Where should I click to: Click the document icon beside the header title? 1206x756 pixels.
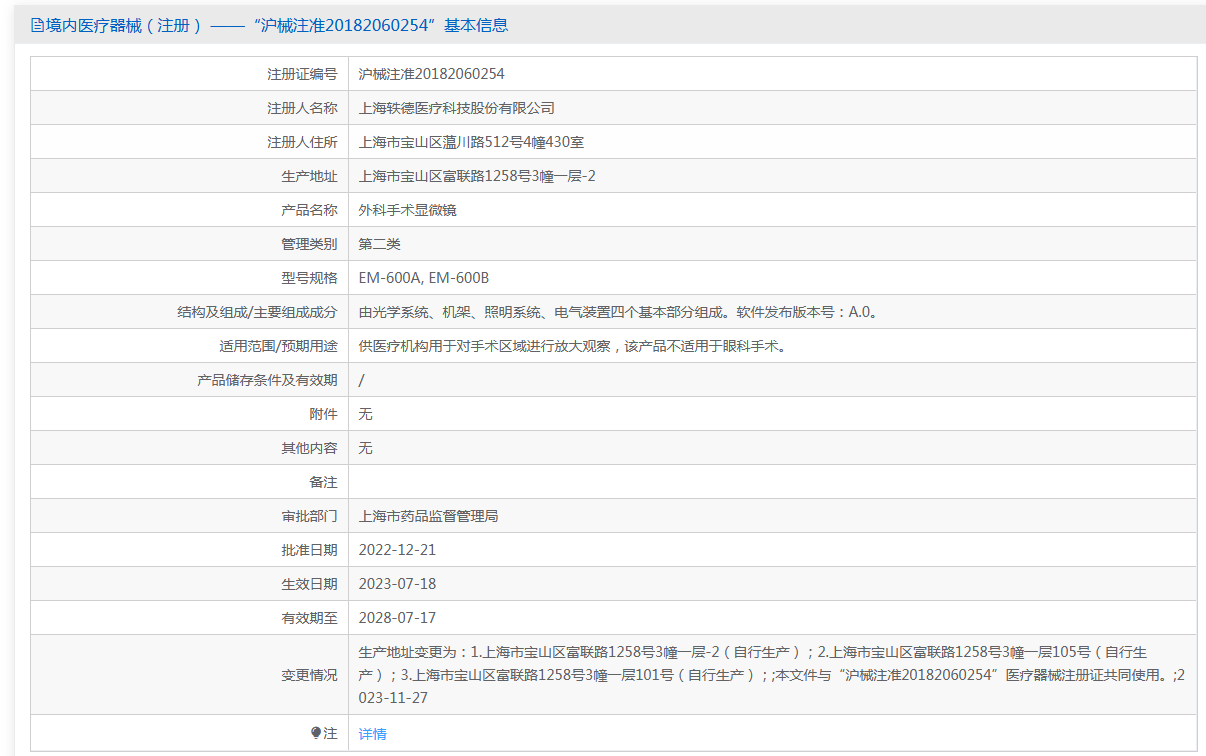[x=37, y=26]
